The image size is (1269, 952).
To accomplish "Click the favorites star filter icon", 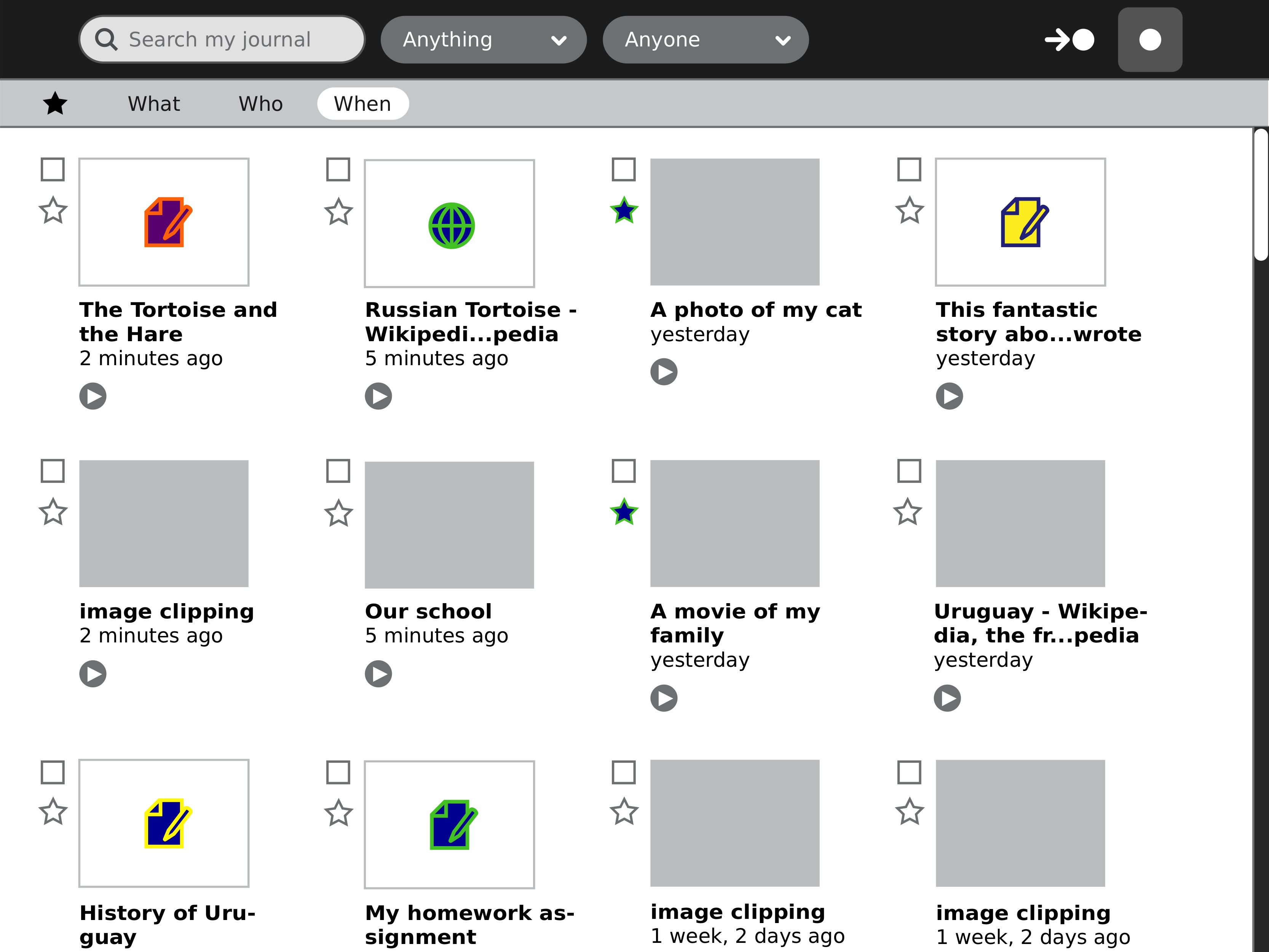I will point(55,104).
